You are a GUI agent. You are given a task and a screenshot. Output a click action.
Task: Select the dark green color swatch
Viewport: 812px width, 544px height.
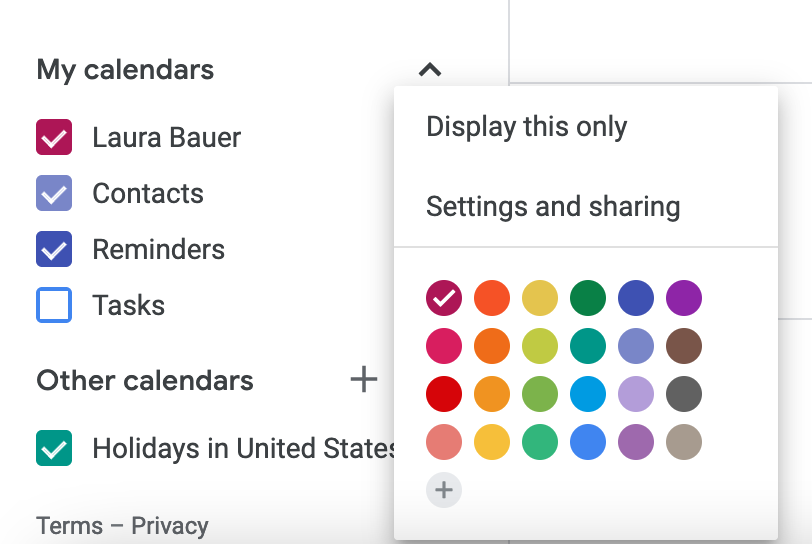(x=588, y=298)
